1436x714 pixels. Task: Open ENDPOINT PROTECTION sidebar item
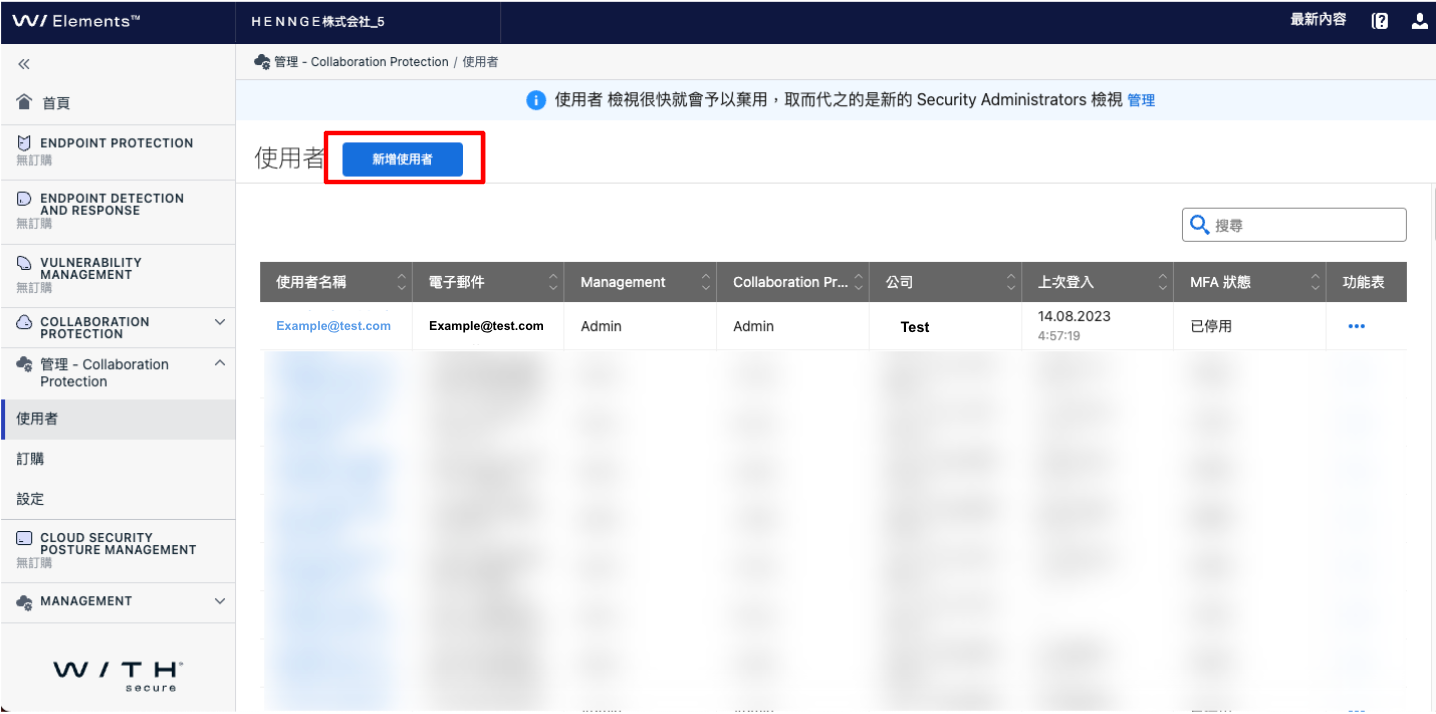pos(118,151)
